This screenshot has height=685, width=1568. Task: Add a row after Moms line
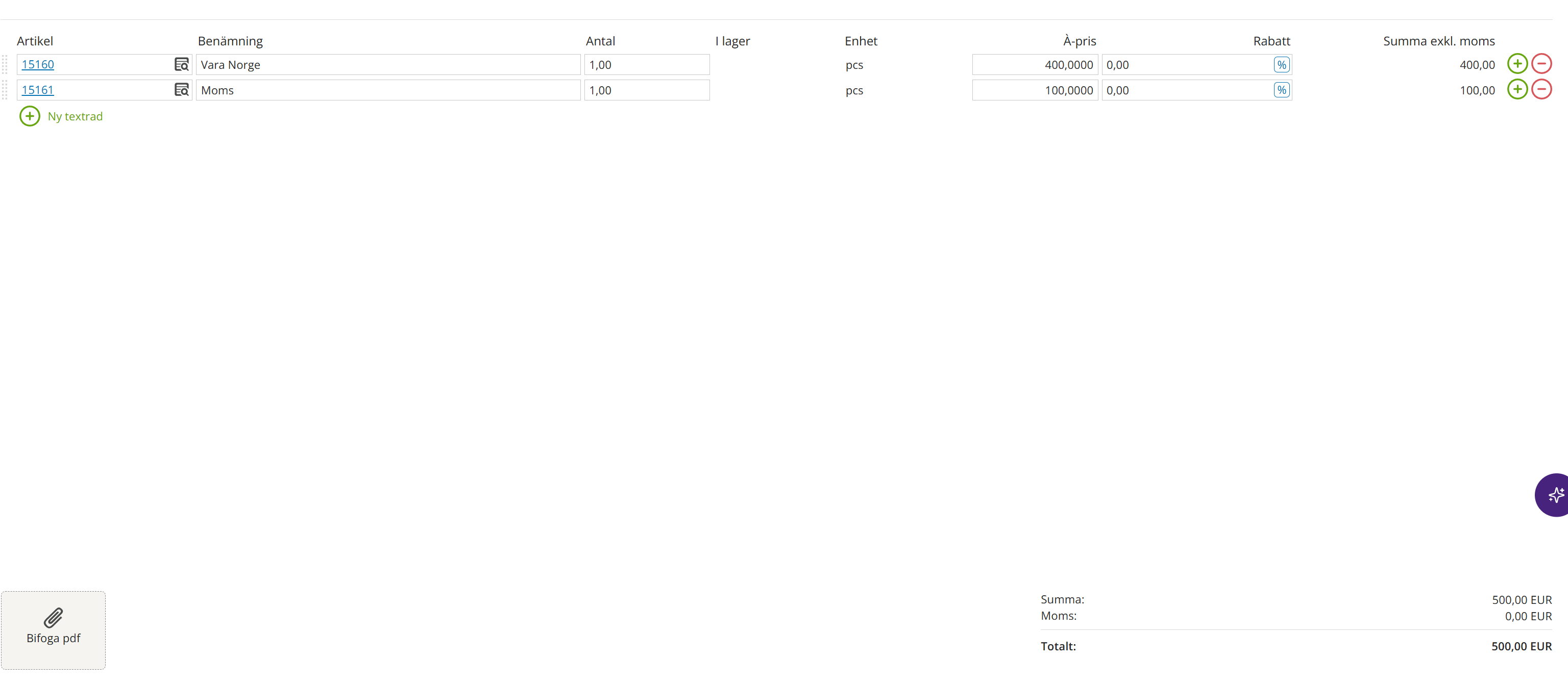tap(1517, 89)
